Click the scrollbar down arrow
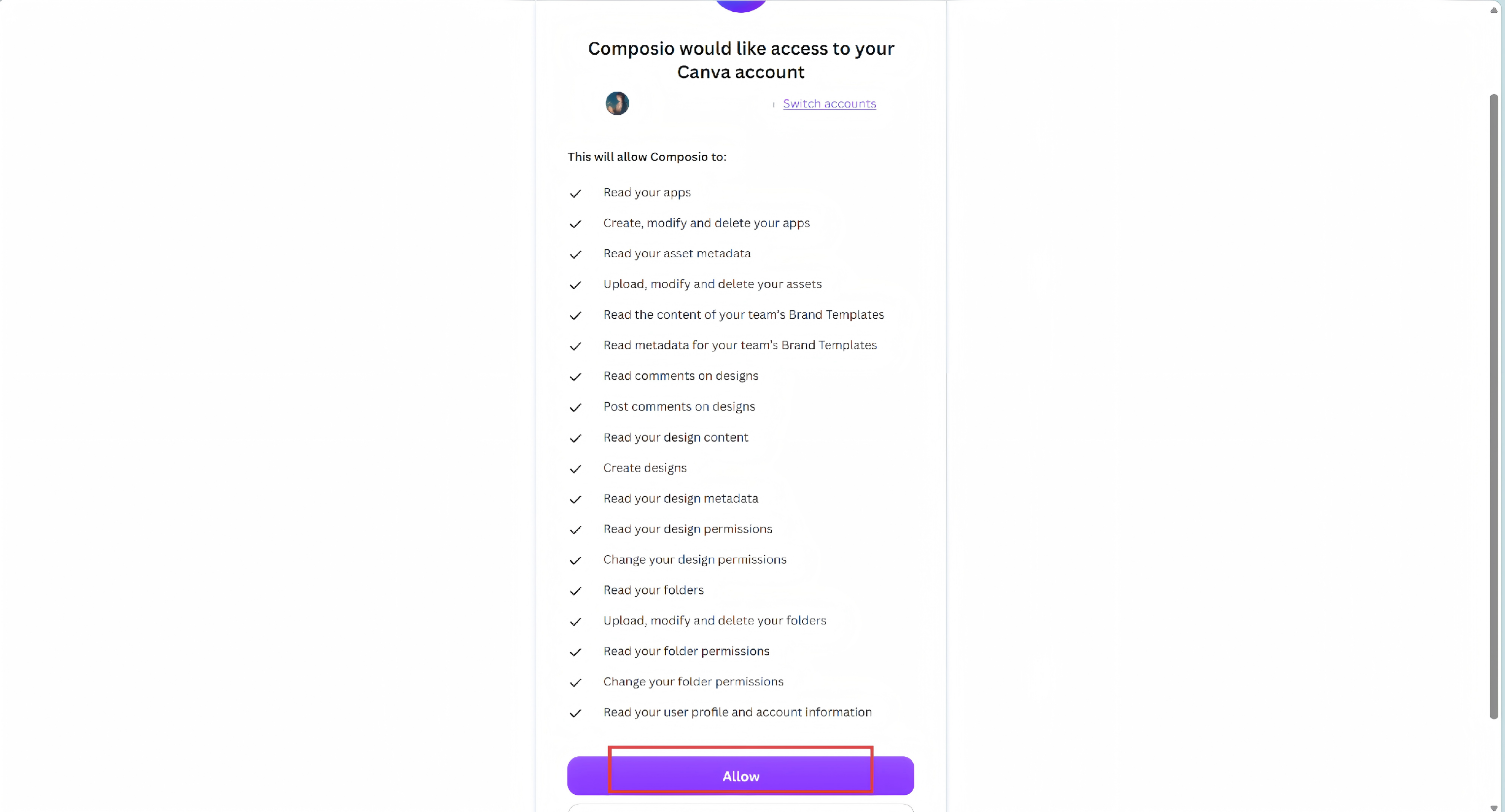 tap(1494, 808)
